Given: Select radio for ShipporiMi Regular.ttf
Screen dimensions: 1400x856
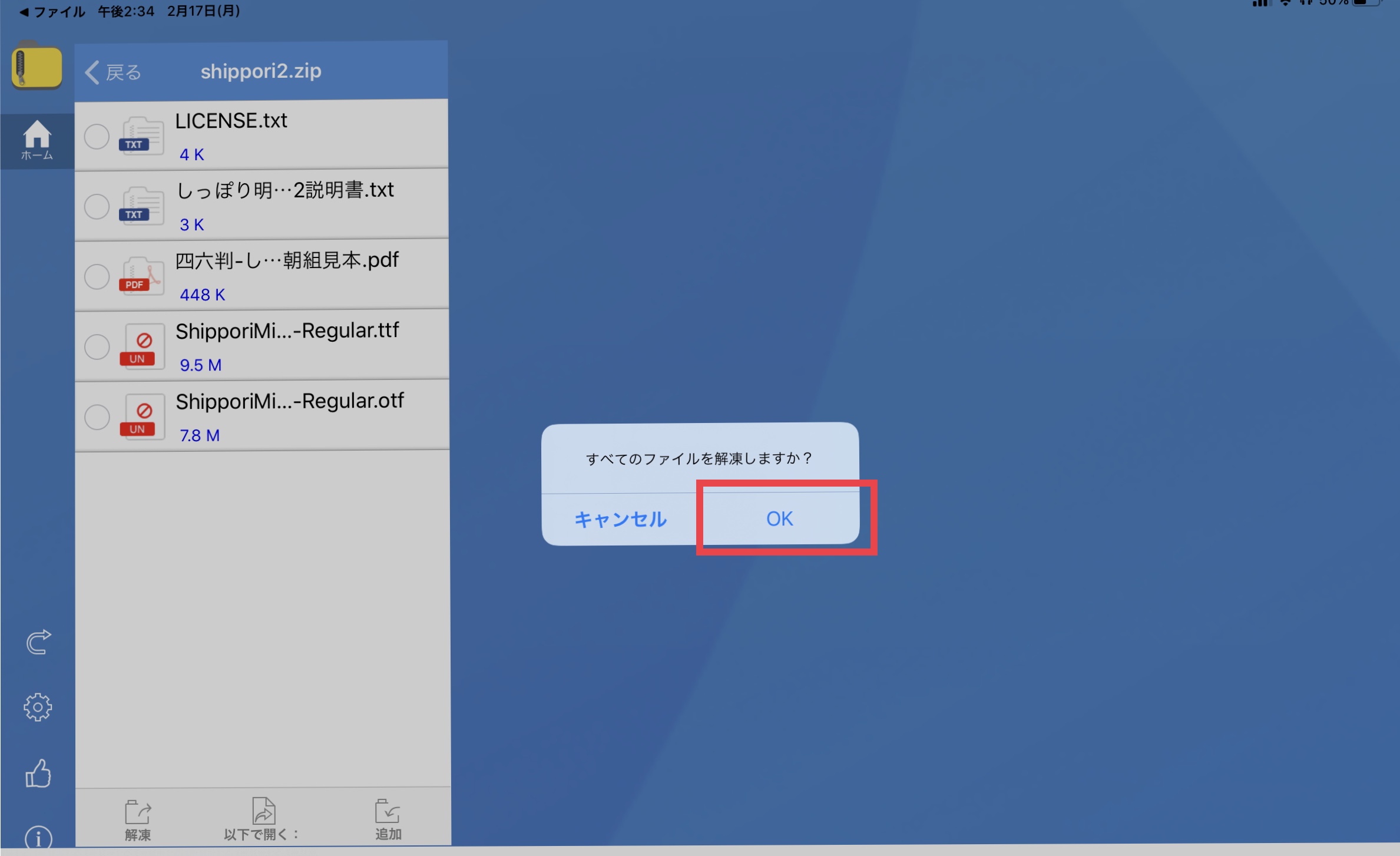Looking at the screenshot, I should click(x=97, y=346).
